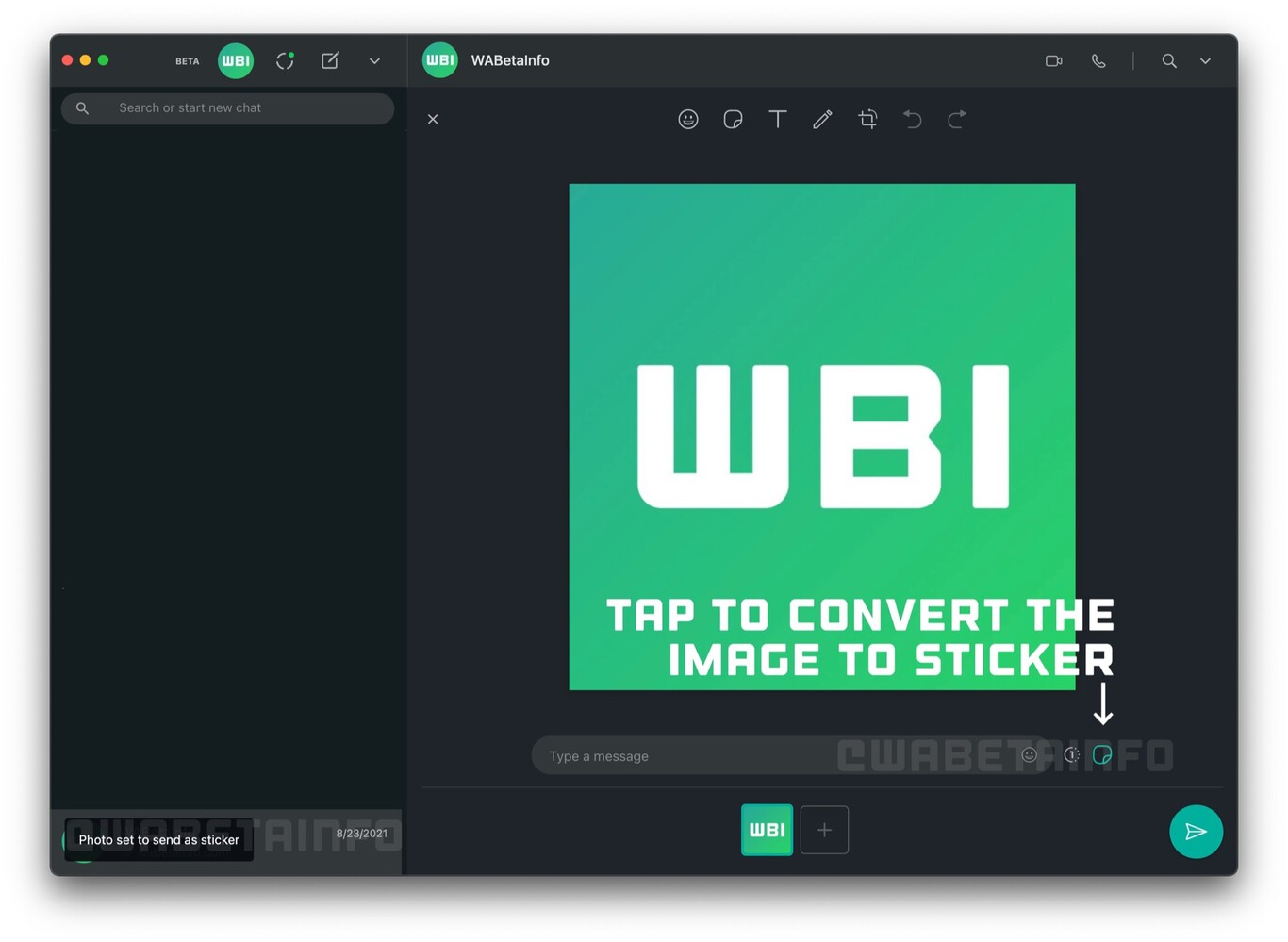Open the emoji picker in the editor toolbar
The height and width of the screenshot is (942, 1288).
pos(688,119)
